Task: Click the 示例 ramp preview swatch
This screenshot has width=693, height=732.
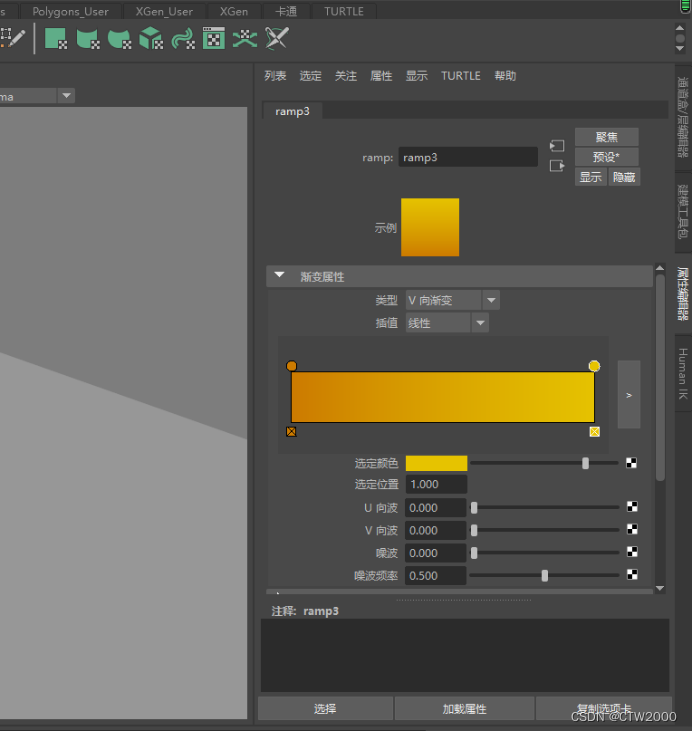Action: 430,227
